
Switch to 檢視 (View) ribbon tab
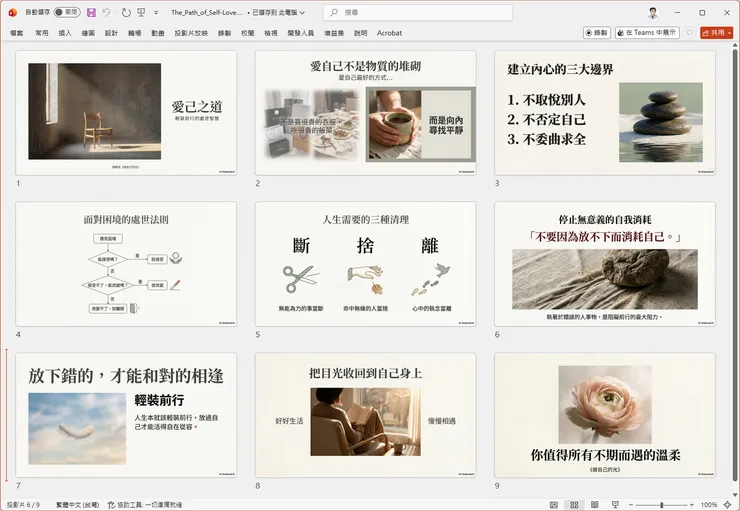point(271,33)
